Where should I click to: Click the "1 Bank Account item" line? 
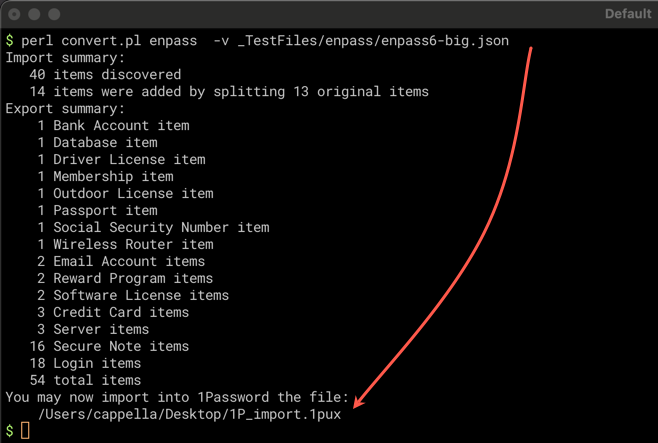pos(113,126)
